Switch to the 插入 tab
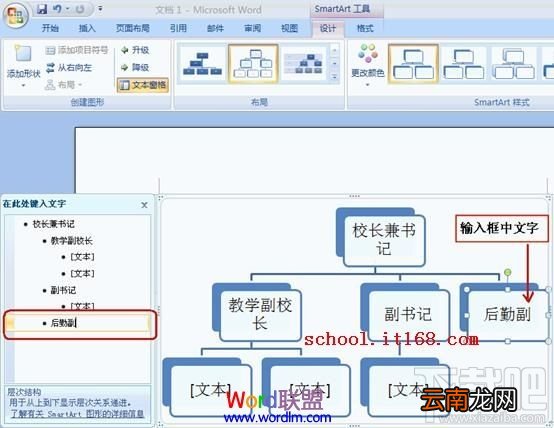554x428 pixels. tap(87, 28)
